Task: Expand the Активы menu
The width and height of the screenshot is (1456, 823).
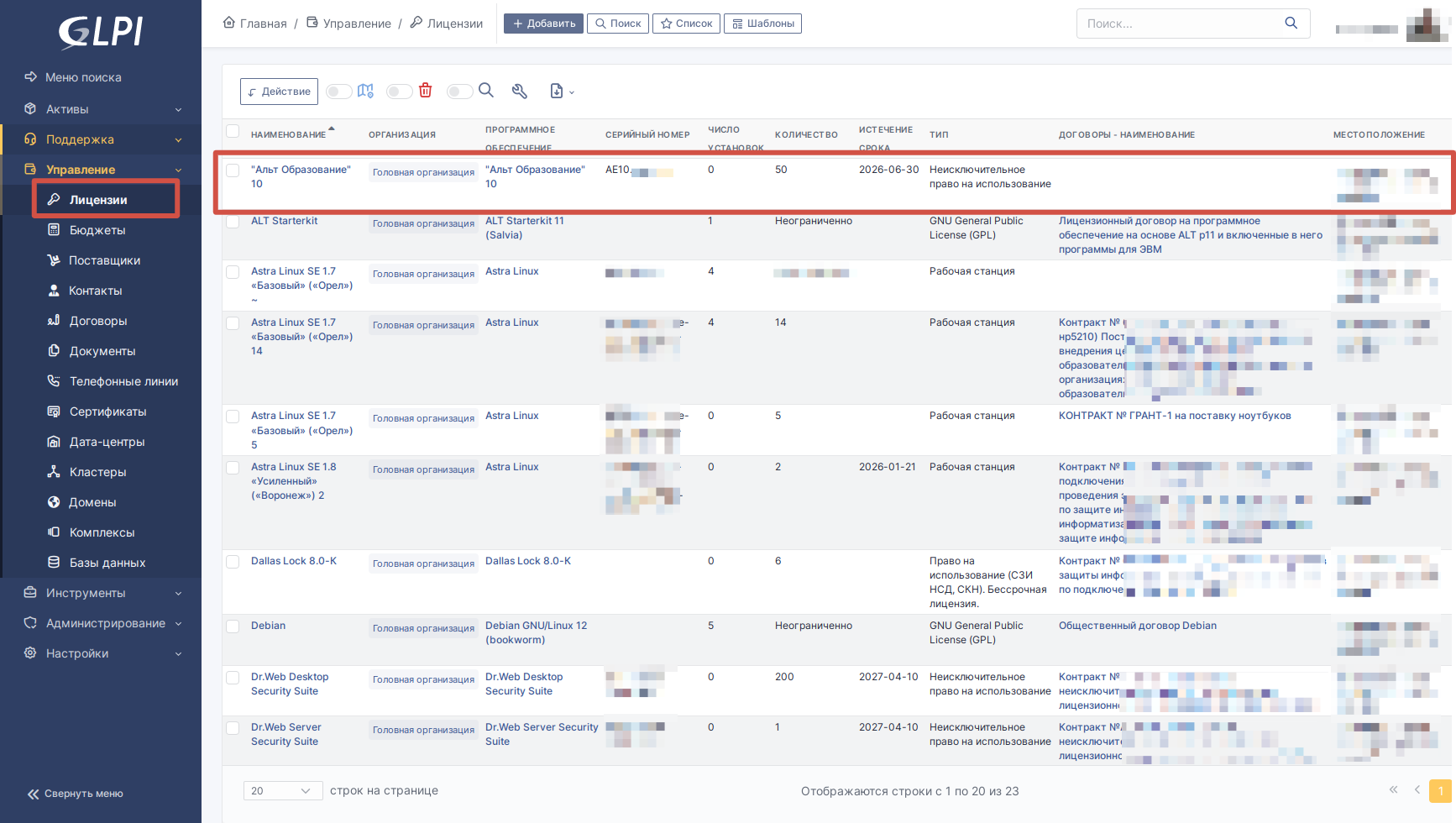Action: pos(101,109)
